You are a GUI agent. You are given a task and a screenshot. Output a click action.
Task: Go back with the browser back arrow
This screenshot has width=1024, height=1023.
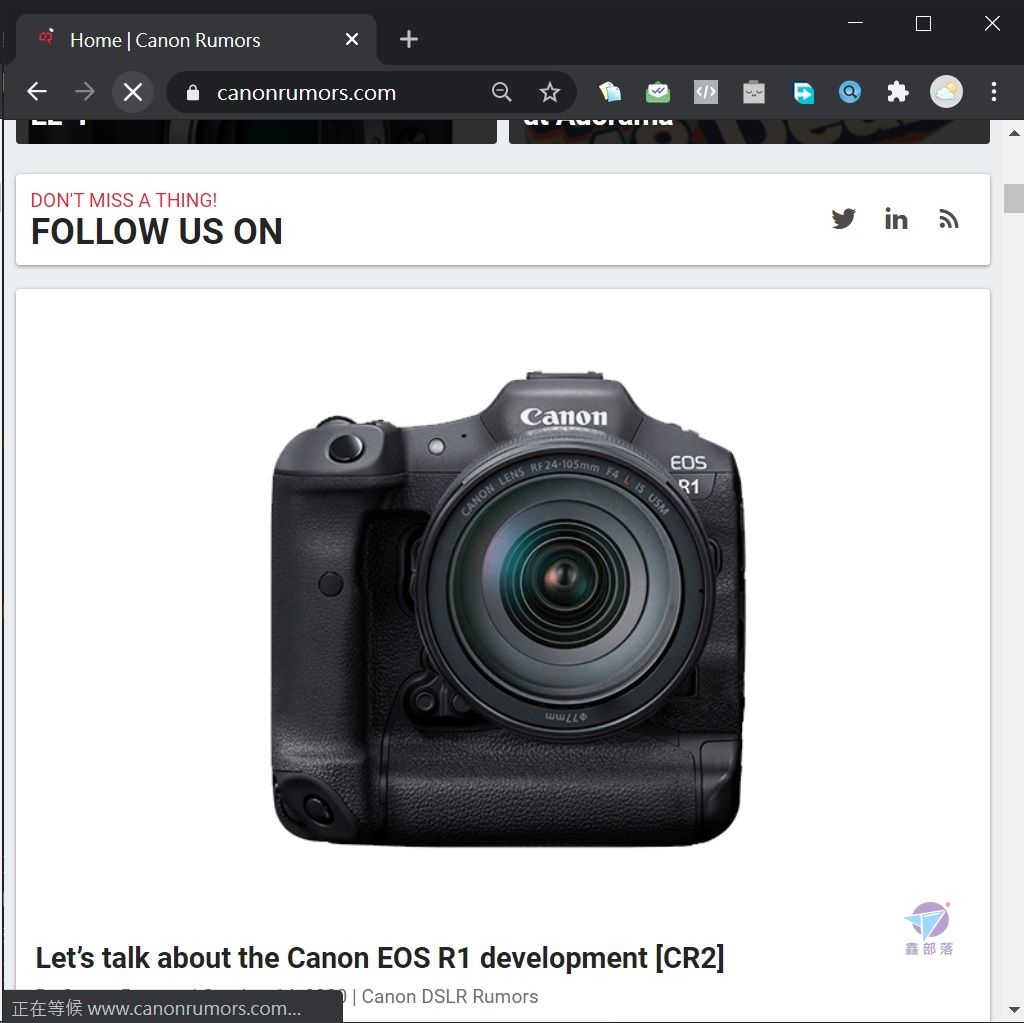(x=37, y=92)
